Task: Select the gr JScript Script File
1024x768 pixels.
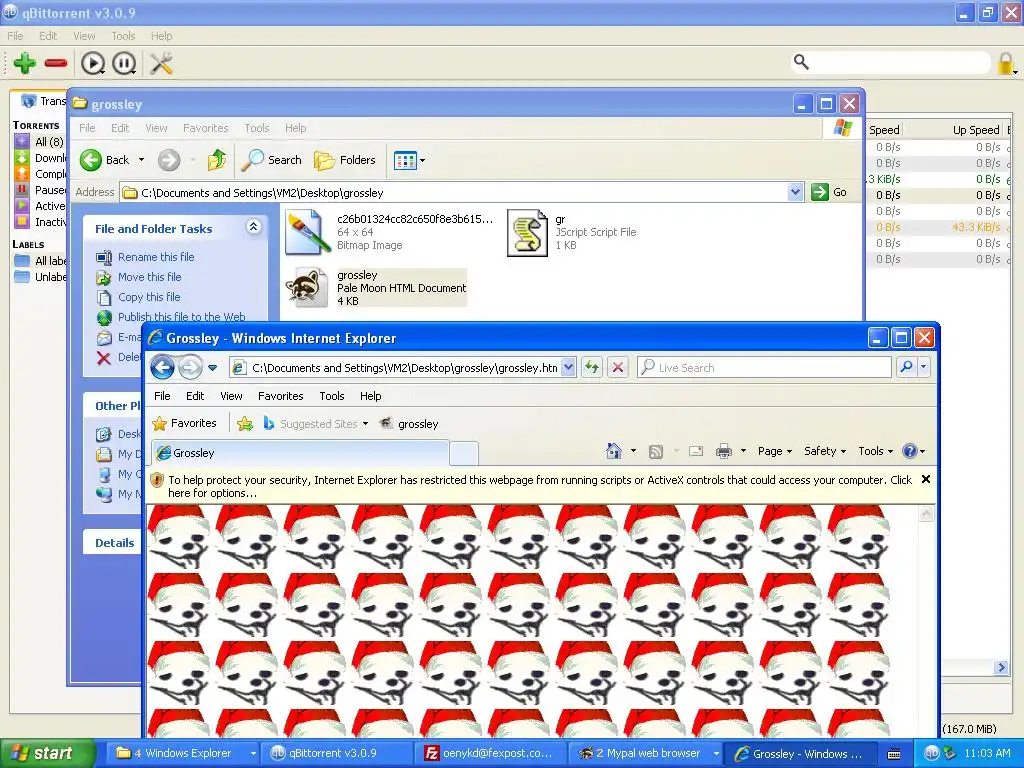Action: (572, 232)
